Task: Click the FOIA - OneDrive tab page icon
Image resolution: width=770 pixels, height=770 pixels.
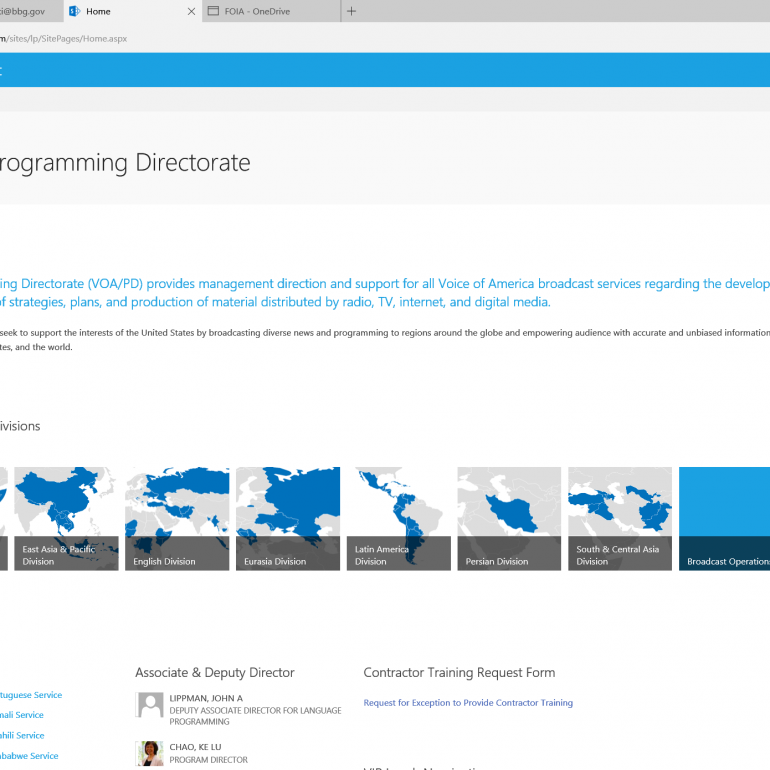Action: click(x=213, y=11)
